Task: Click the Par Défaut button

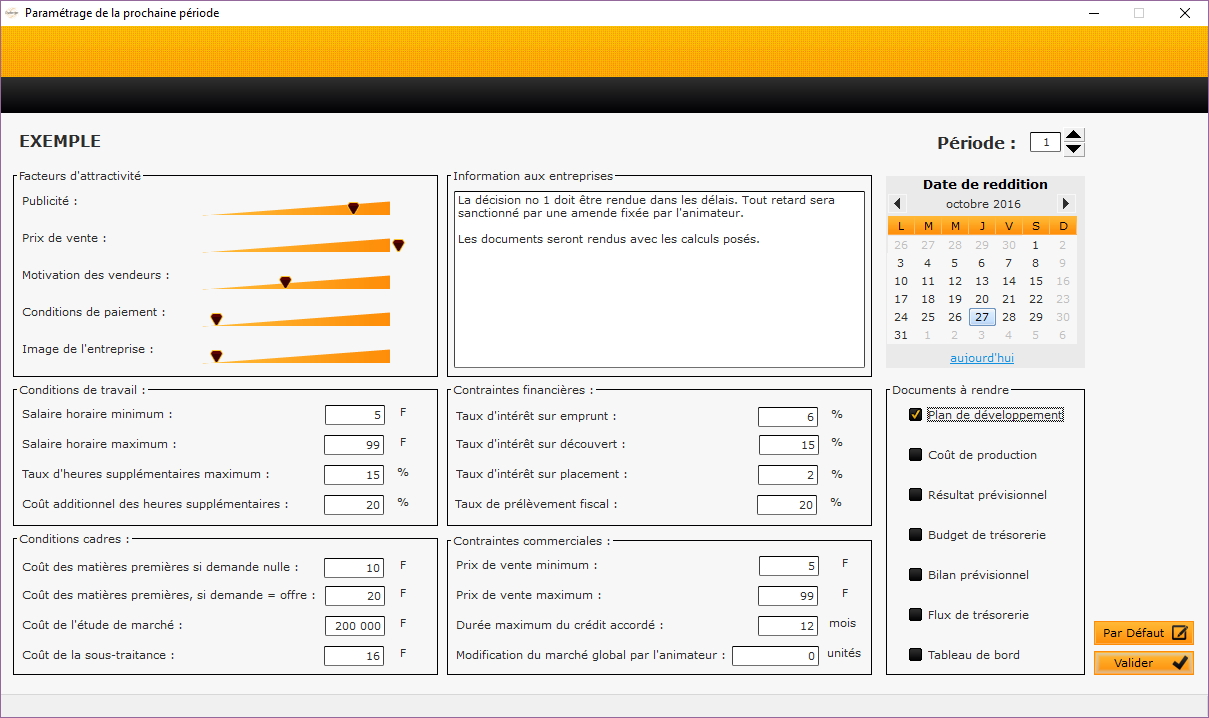Action: (x=1144, y=633)
